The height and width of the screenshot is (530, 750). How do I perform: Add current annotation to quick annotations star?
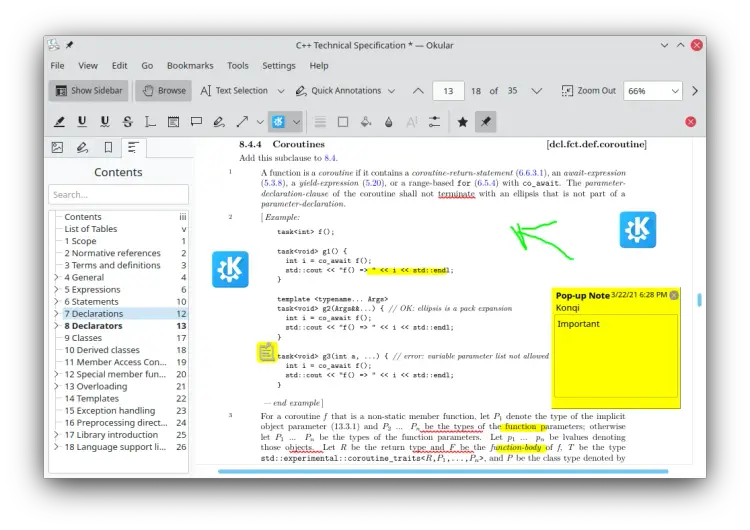[463, 122]
